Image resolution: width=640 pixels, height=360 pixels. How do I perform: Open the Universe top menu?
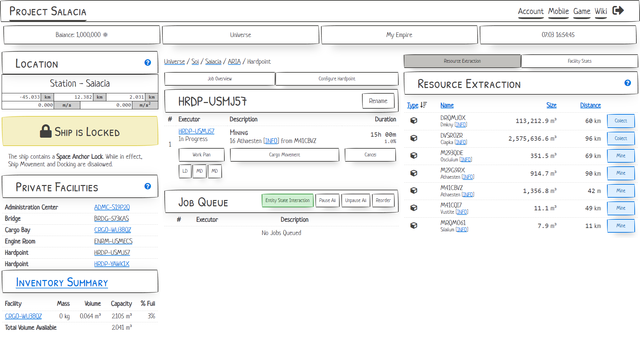coord(240,35)
